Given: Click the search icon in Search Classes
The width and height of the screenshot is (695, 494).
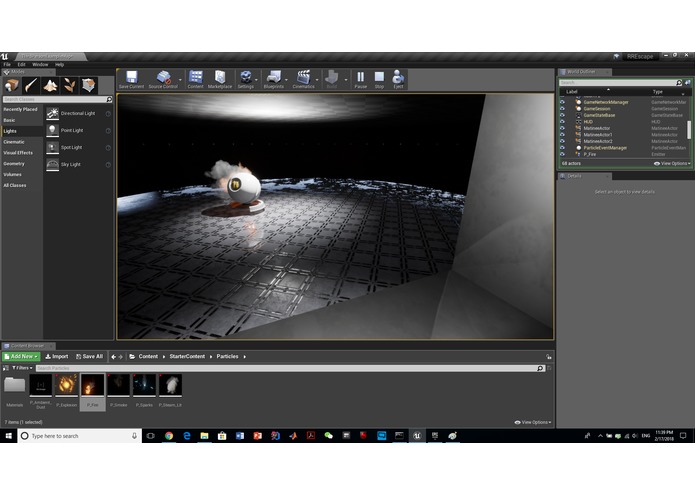Looking at the screenshot, I should coord(109,100).
